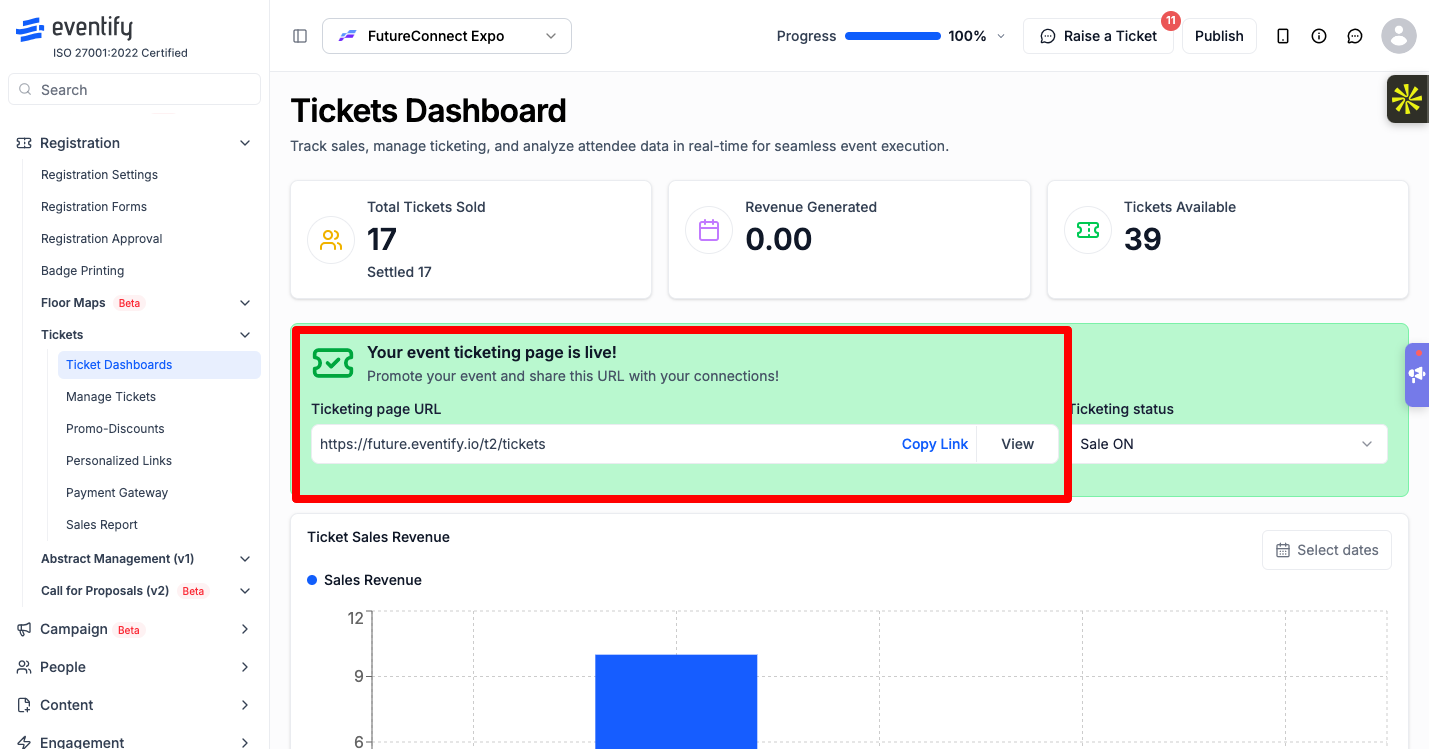This screenshot has width=1429, height=749.
Task: Open Badge Printing
Action: pyautogui.click(x=83, y=271)
